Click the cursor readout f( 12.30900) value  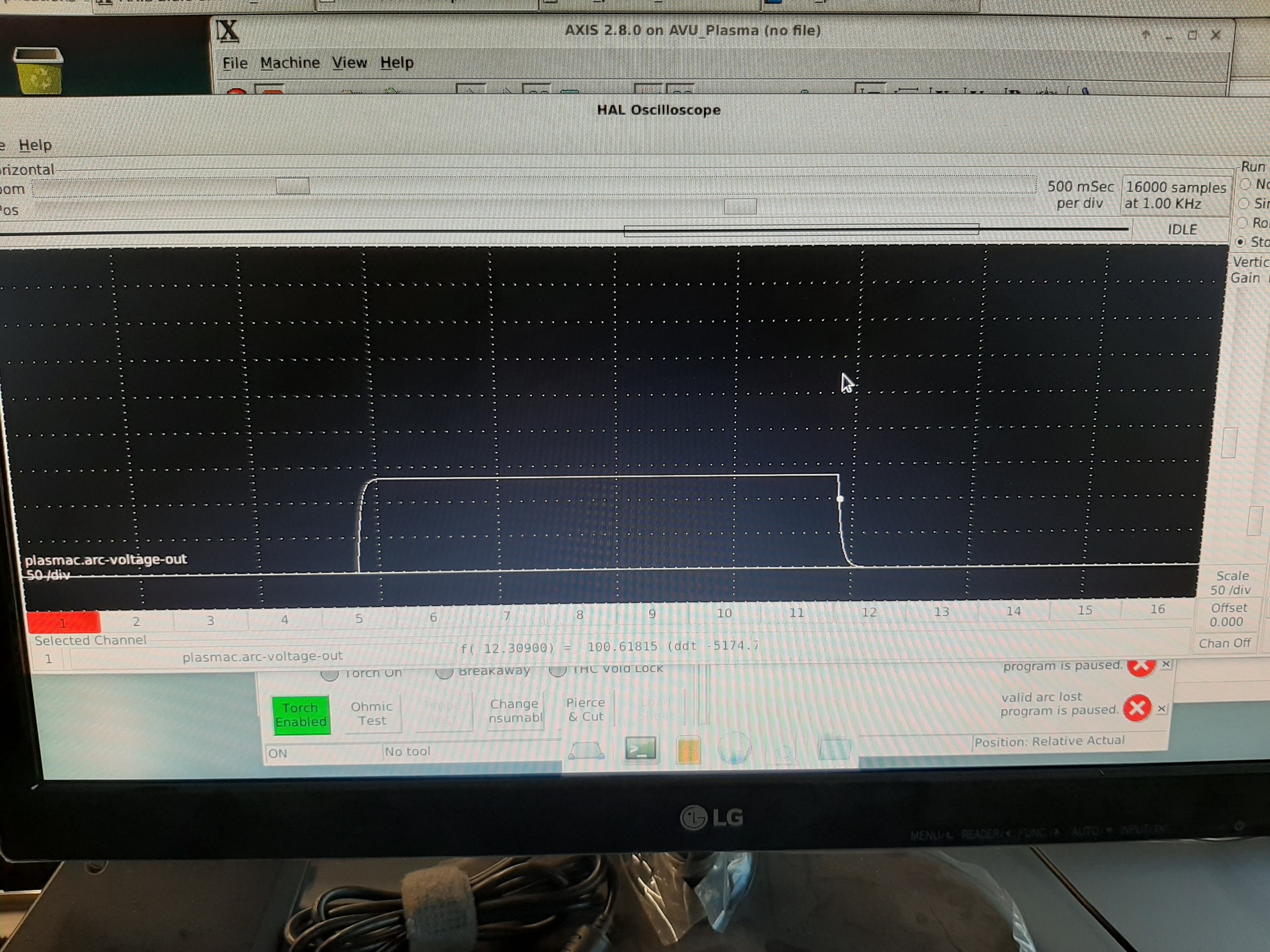coord(610,647)
